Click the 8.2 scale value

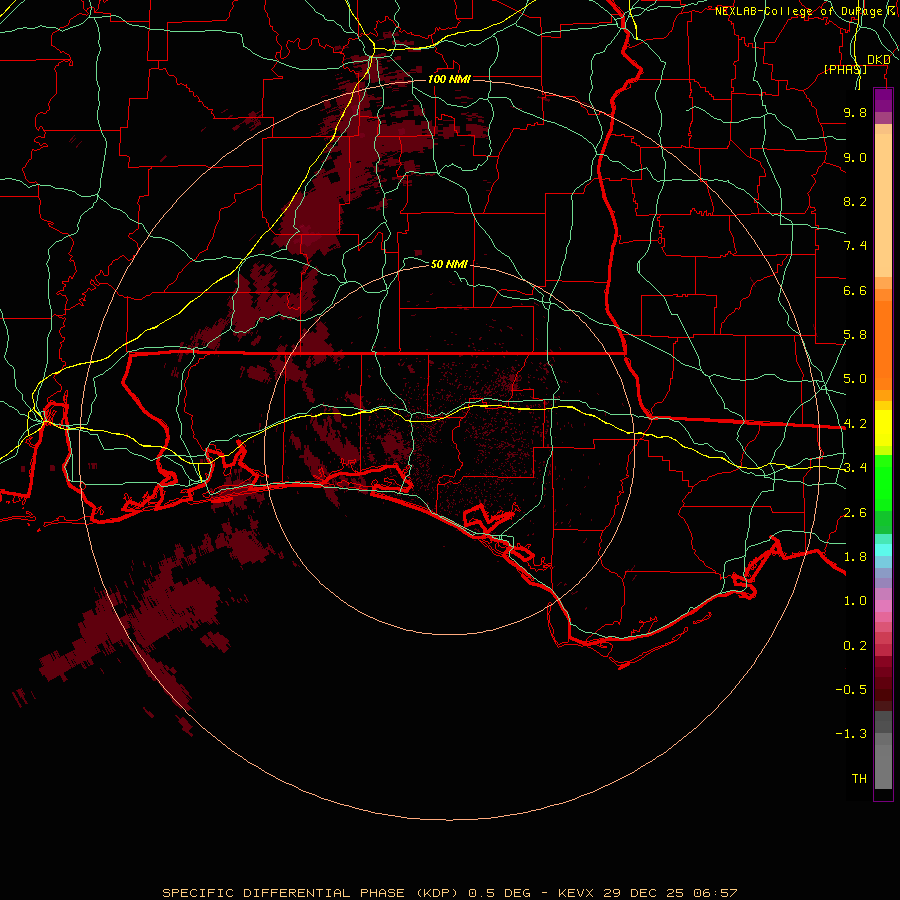[855, 201]
